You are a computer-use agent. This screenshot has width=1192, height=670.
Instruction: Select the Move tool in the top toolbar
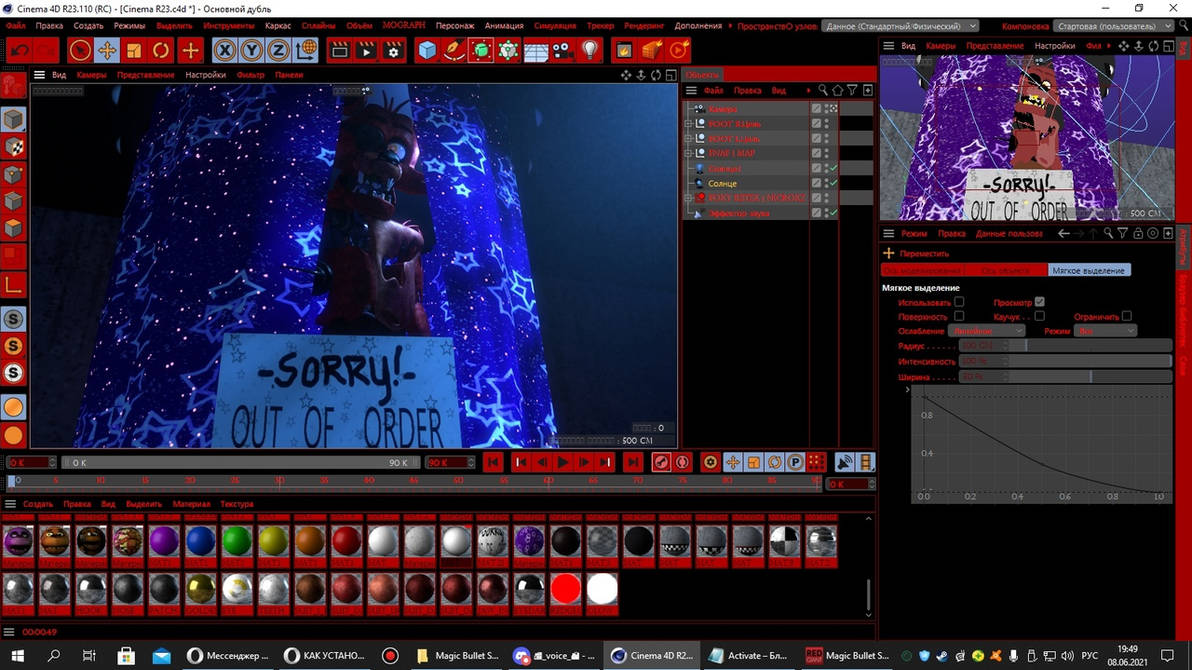(106, 51)
